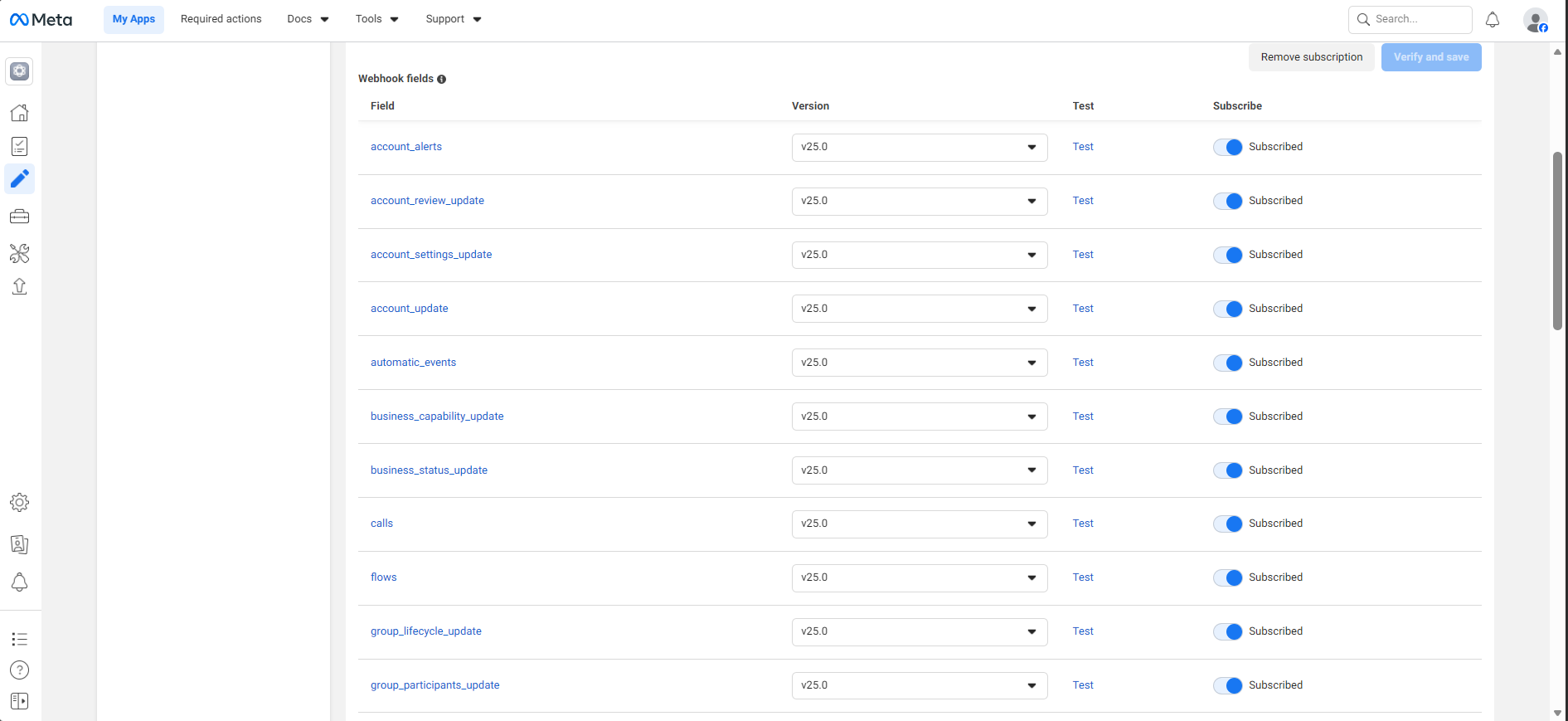This screenshot has height=721, width=1568.
Task: Expand version dropdown for business_capability_update
Action: click(x=920, y=417)
